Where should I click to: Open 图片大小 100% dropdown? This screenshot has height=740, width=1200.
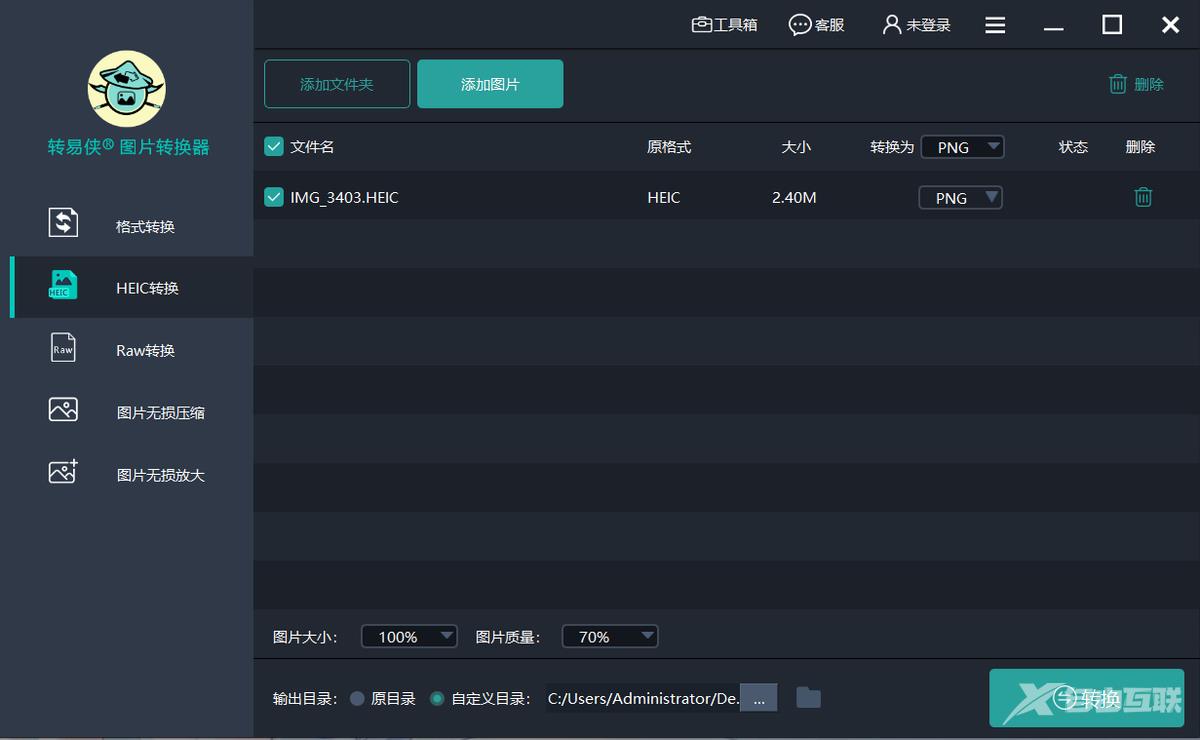pyautogui.click(x=408, y=636)
